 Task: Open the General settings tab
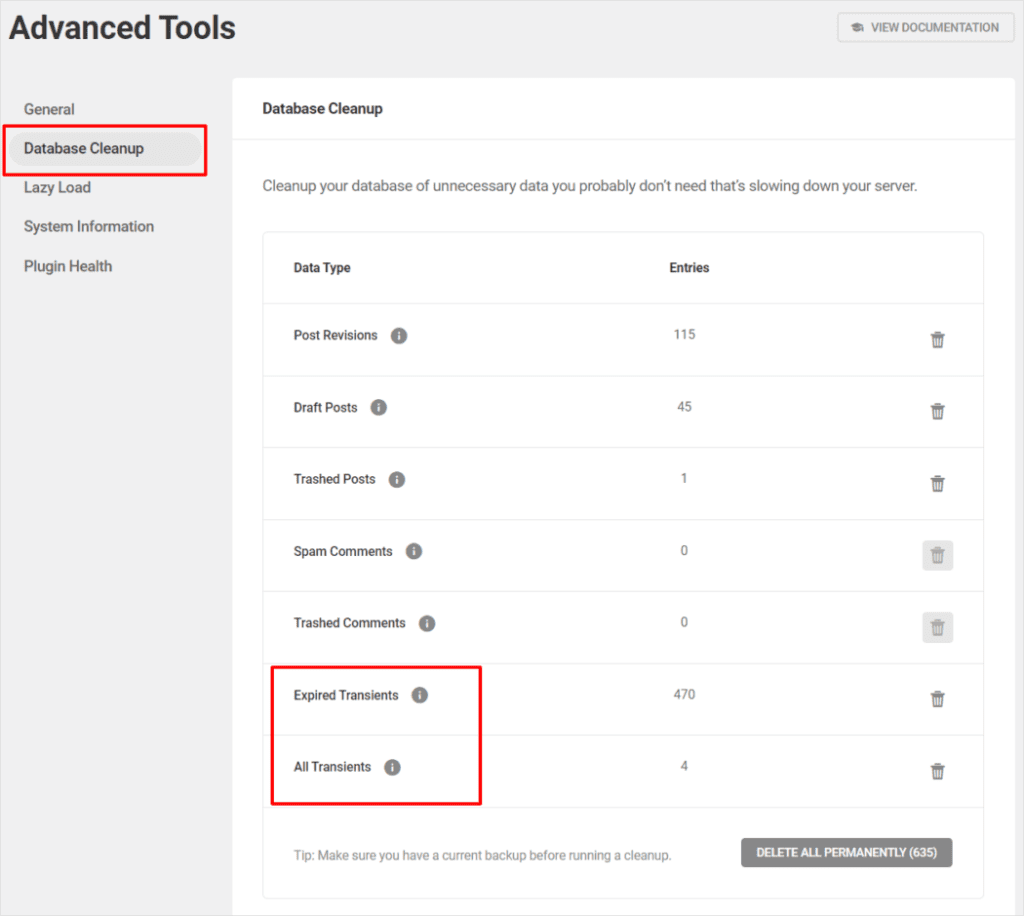49,109
